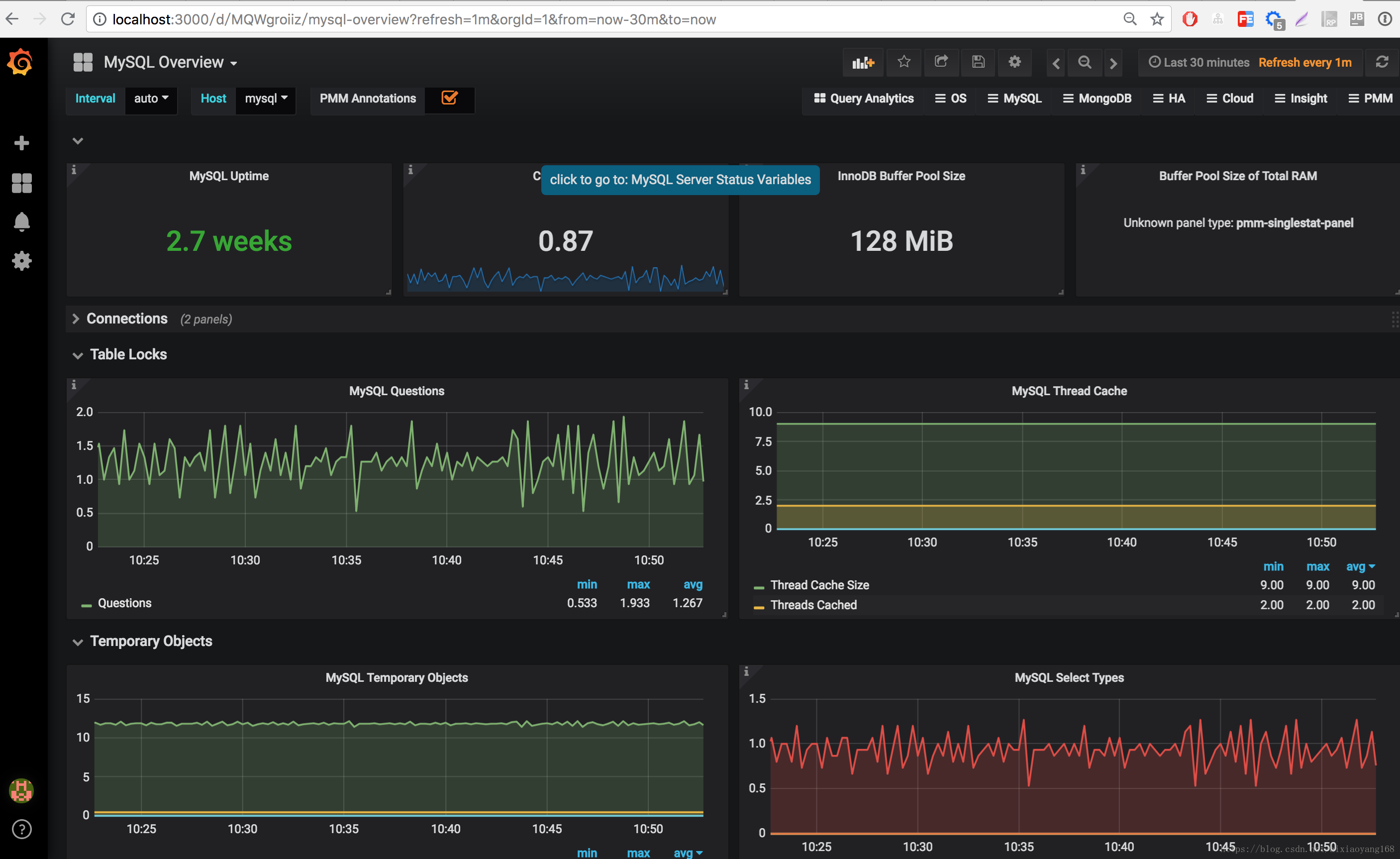The width and height of the screenshot is (1400, 859).
Task: Click the MySQL Temporary Objects panel title
Action: tap(397, 677)
